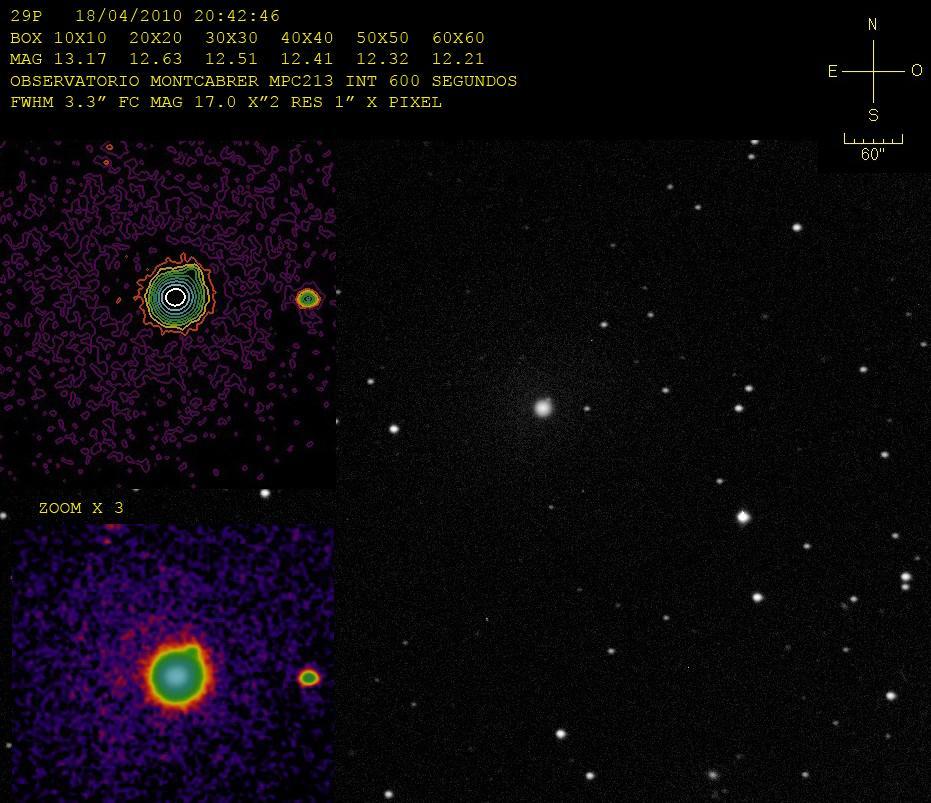Click the magnitude value "12.21"

[458, 59]
